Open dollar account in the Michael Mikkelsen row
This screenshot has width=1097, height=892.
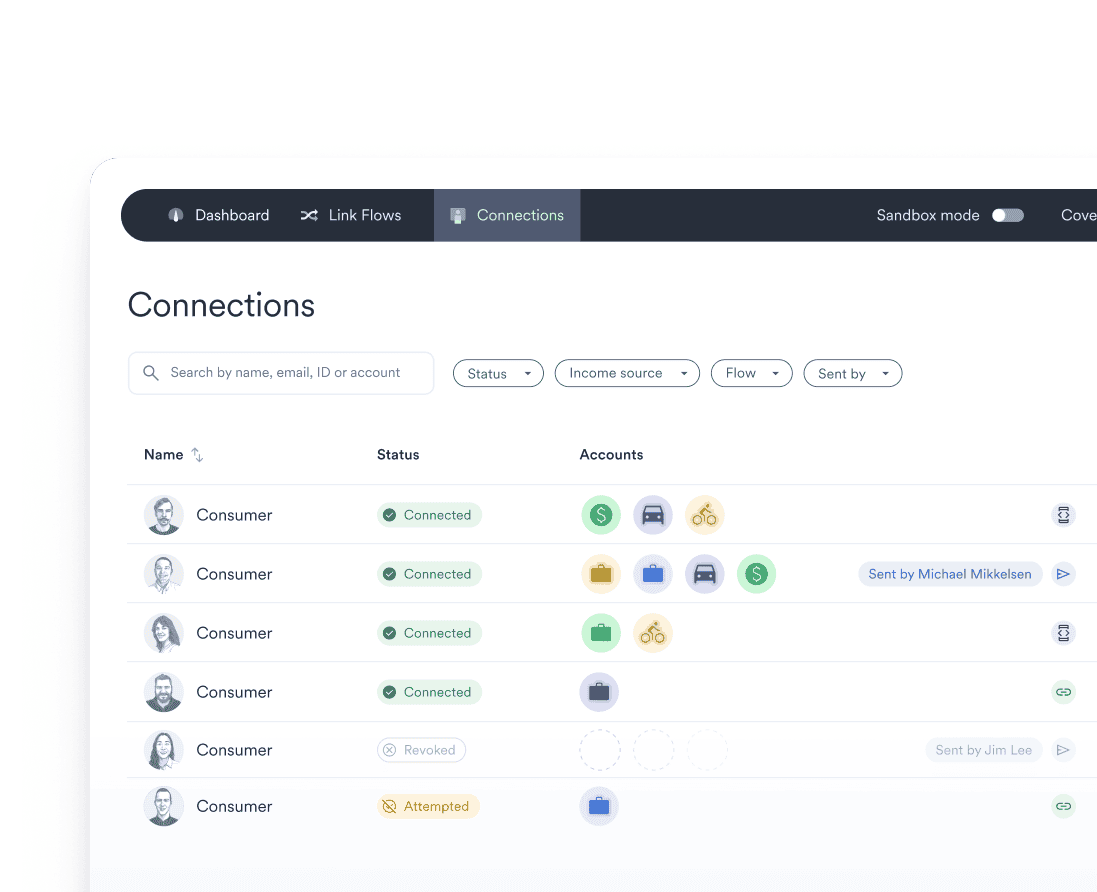pos(756,574)
